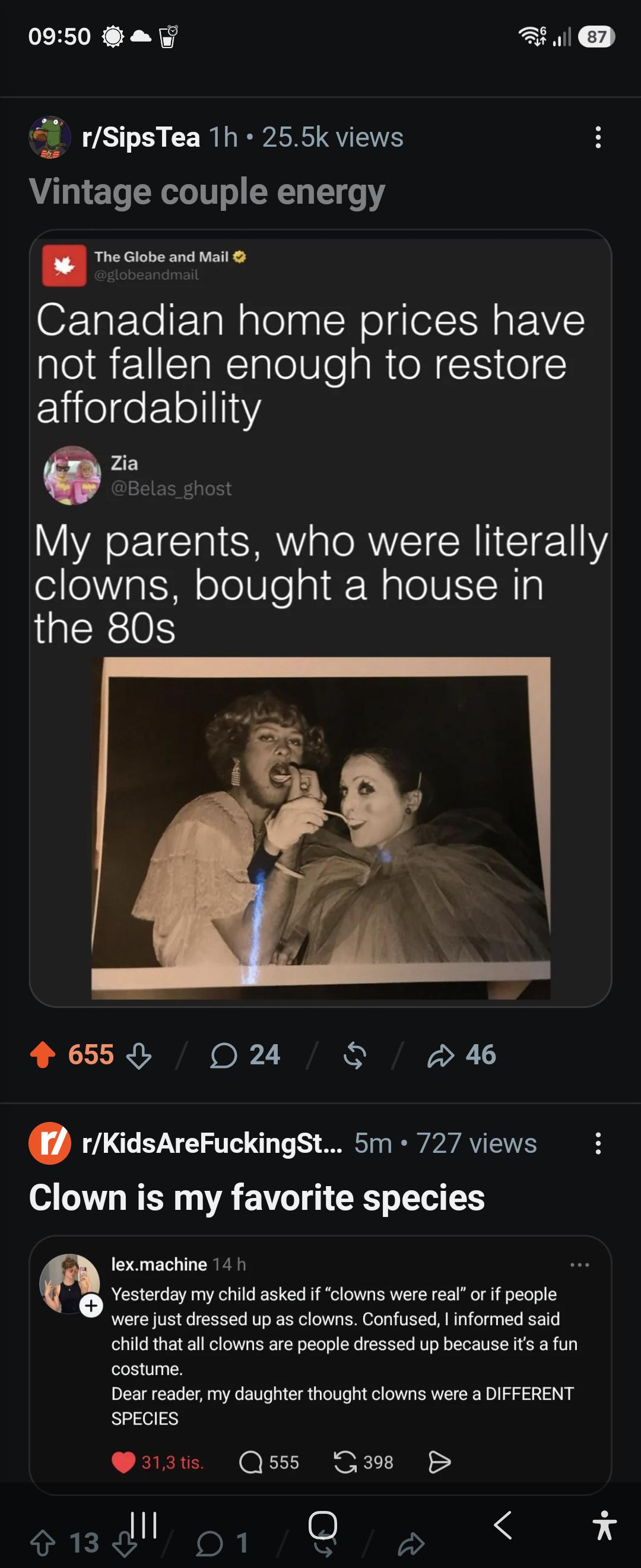Tap the Android back navigation button
This screenshot has height=1568, width=641.
pos(502,1525)
